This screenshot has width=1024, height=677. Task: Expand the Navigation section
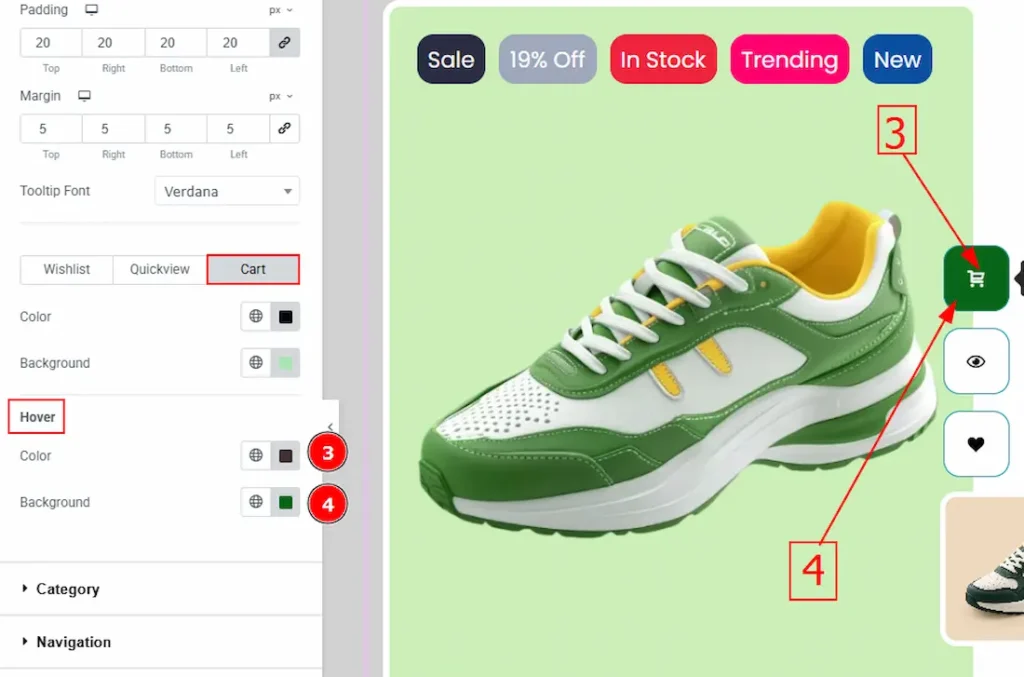click(x=73, y=642)
